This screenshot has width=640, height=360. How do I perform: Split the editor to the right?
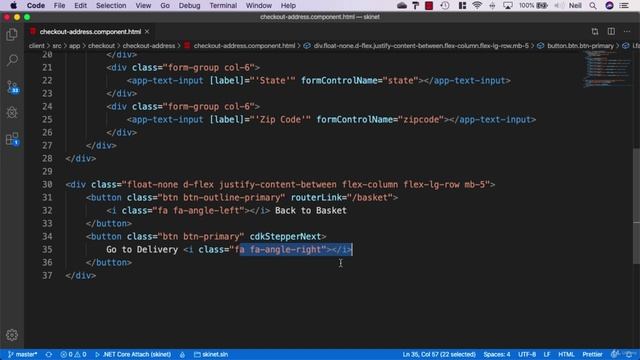(611, 31)
